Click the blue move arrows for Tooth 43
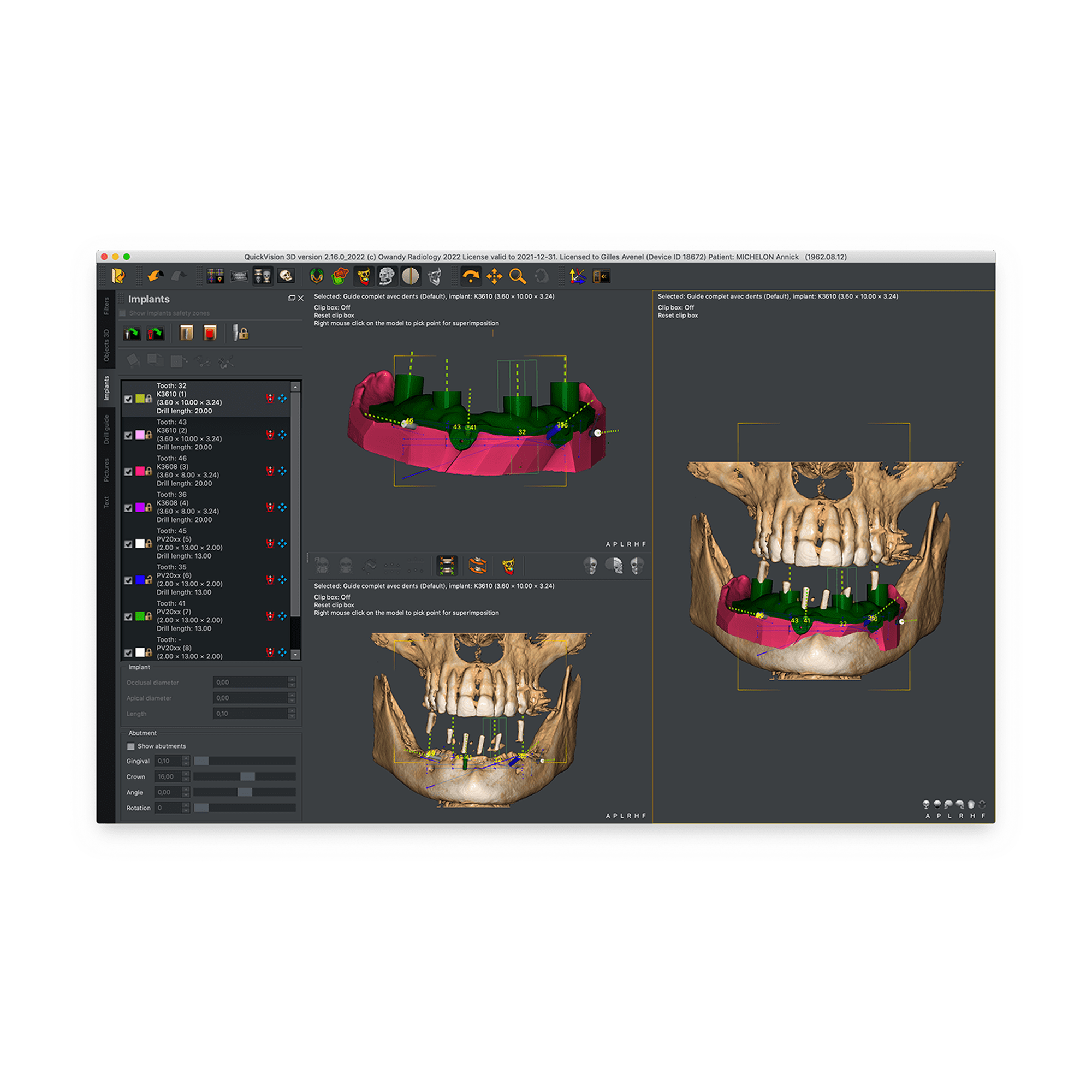 [x=282, y=435]
